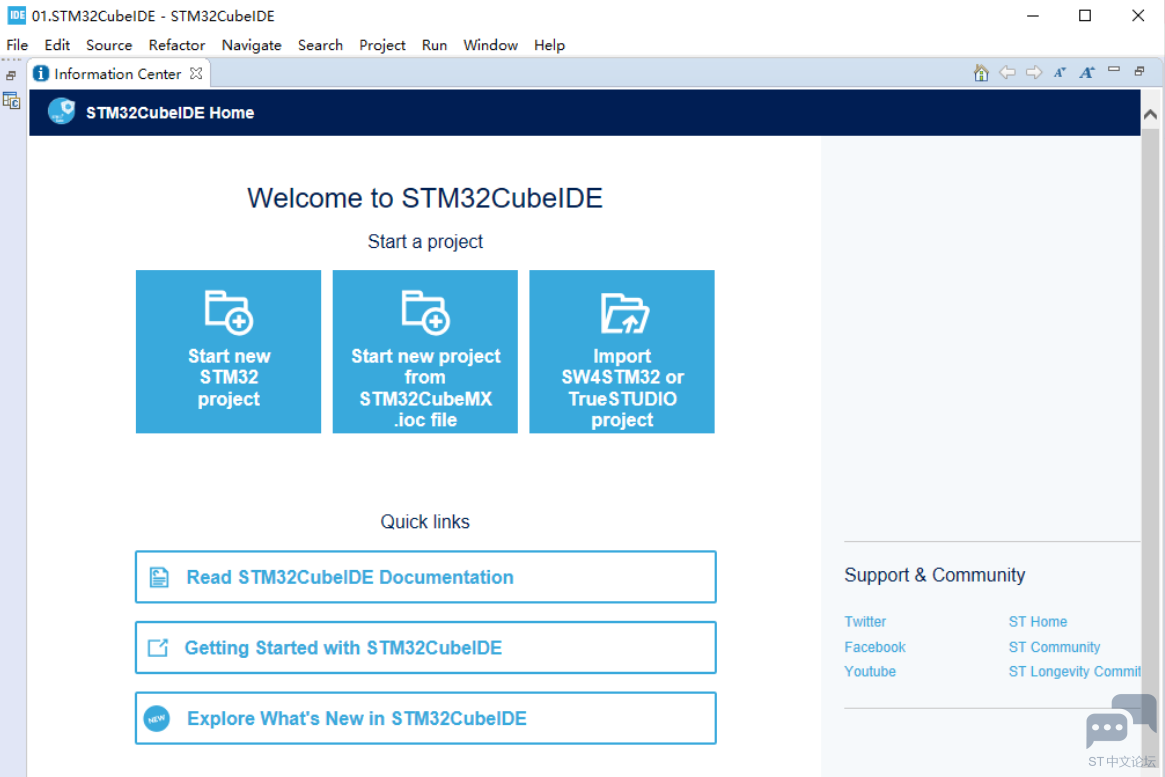1165x777 pixels.
Task: Click the document icon beside Read Documentation
Action: point(159,577)
